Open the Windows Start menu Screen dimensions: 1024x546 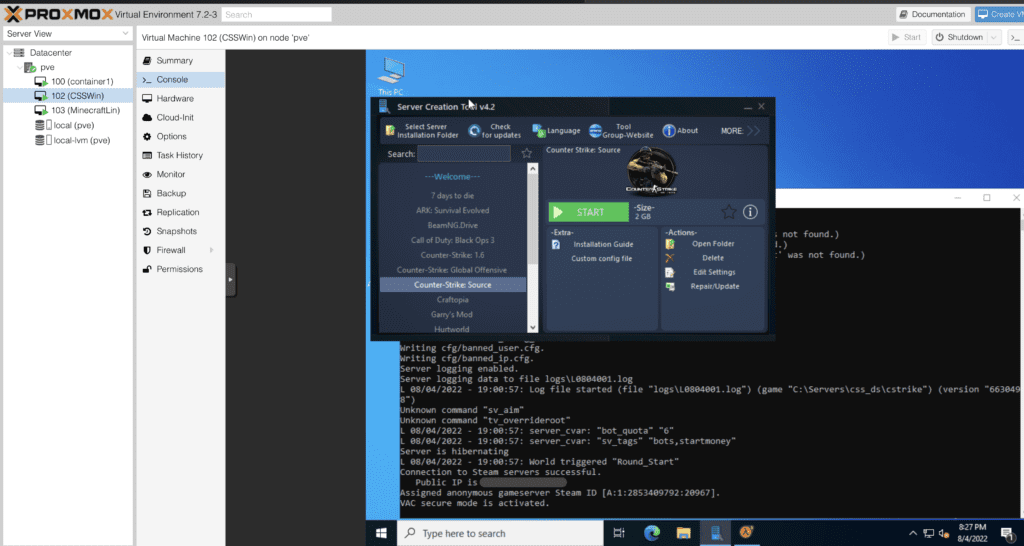381,533
